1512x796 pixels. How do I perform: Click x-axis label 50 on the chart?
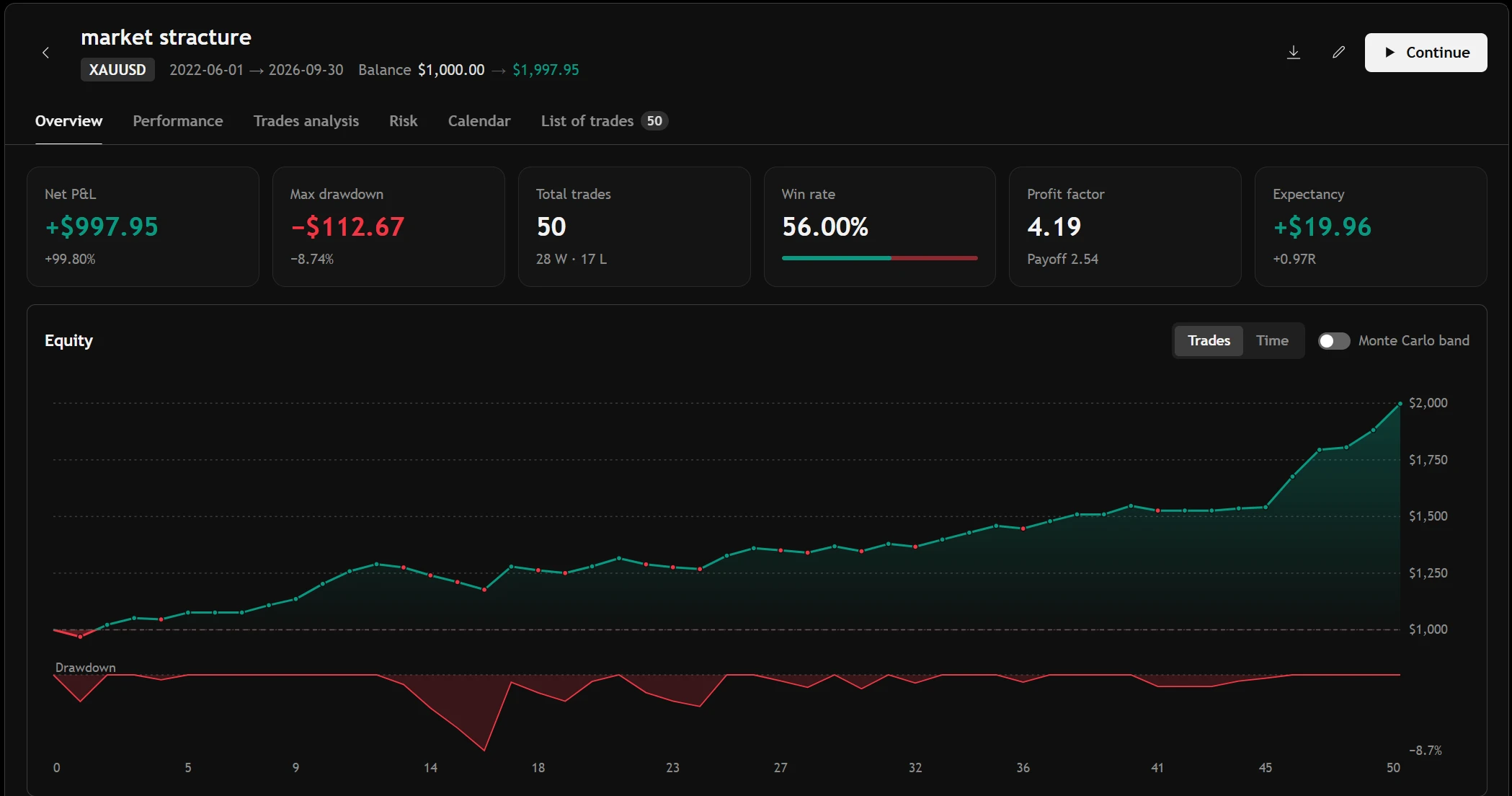pyautogui.click(x=1393, y=768)
